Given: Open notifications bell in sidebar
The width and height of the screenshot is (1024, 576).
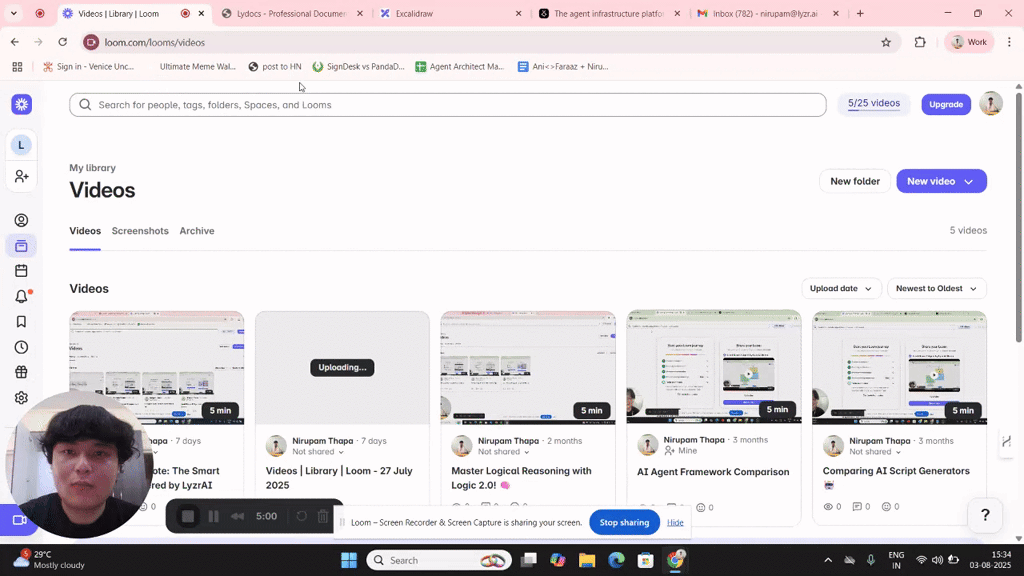Looking at the screenshot, I should [22, 296].
